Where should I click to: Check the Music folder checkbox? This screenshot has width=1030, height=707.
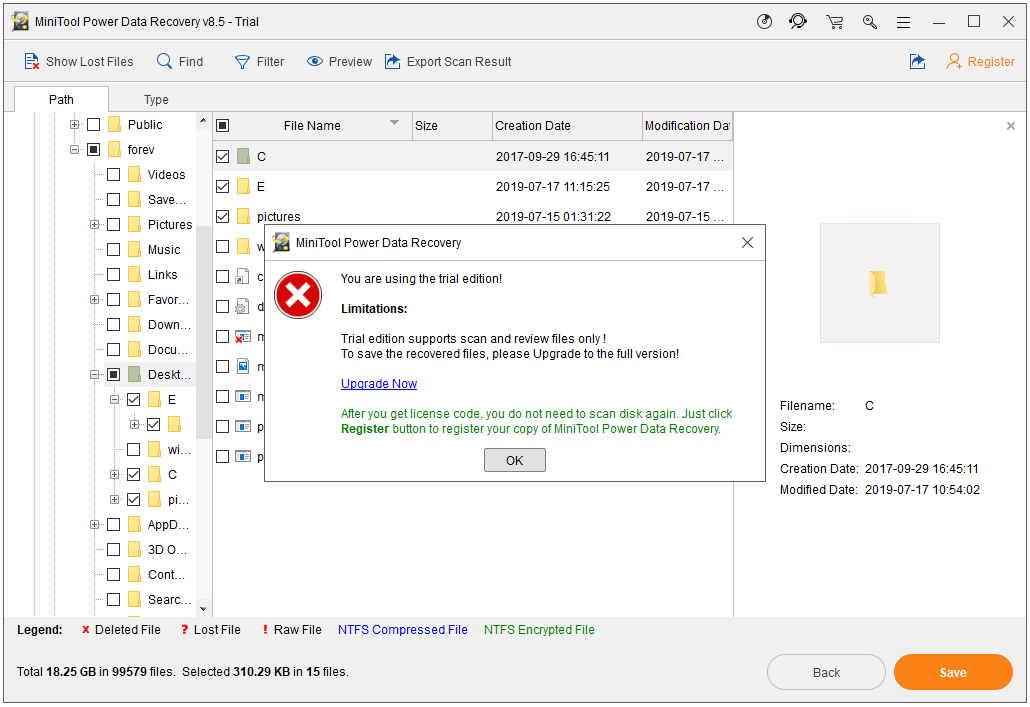coord(114,249)
